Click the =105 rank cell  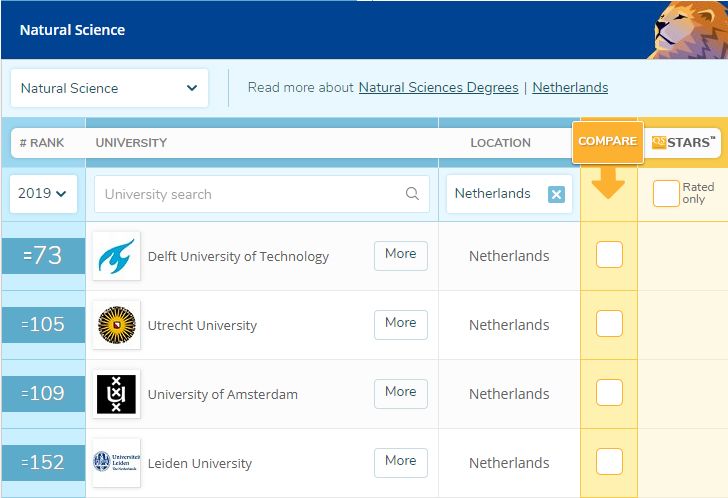(43, 325)
